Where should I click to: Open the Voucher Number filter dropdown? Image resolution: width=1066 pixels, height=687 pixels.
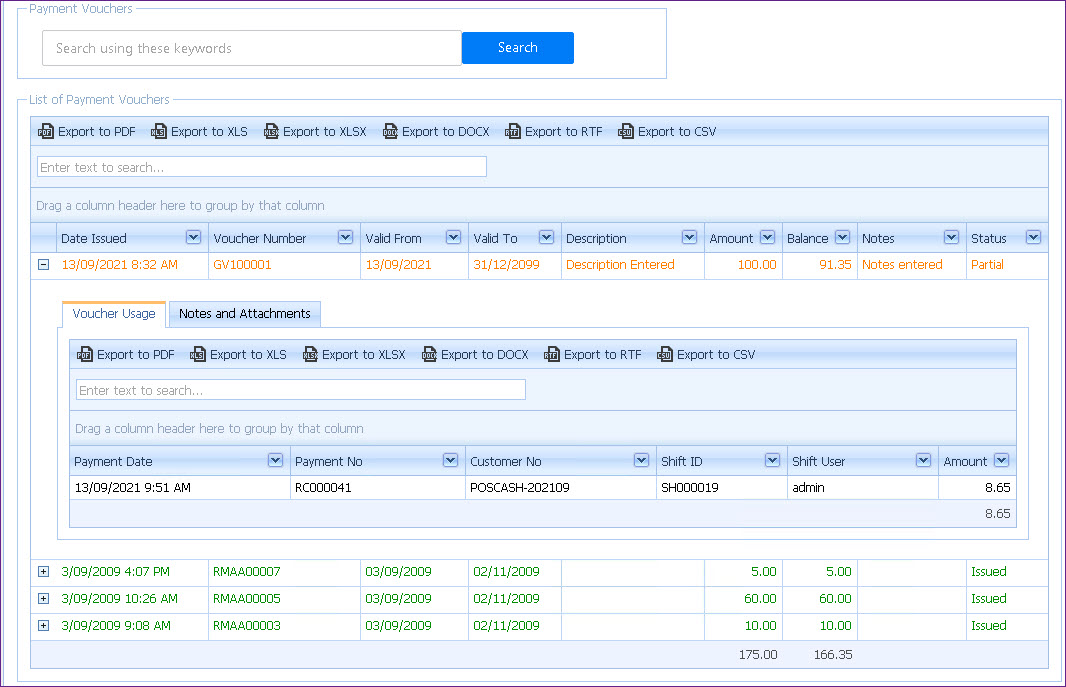click(x=345, y=238)
